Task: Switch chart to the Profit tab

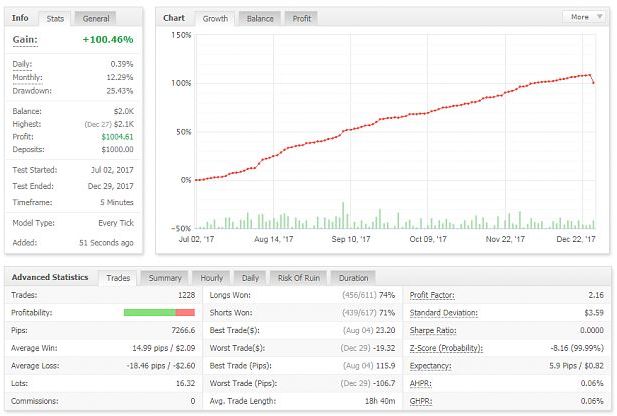Action: pyautogui.click(x=302, y=18)
